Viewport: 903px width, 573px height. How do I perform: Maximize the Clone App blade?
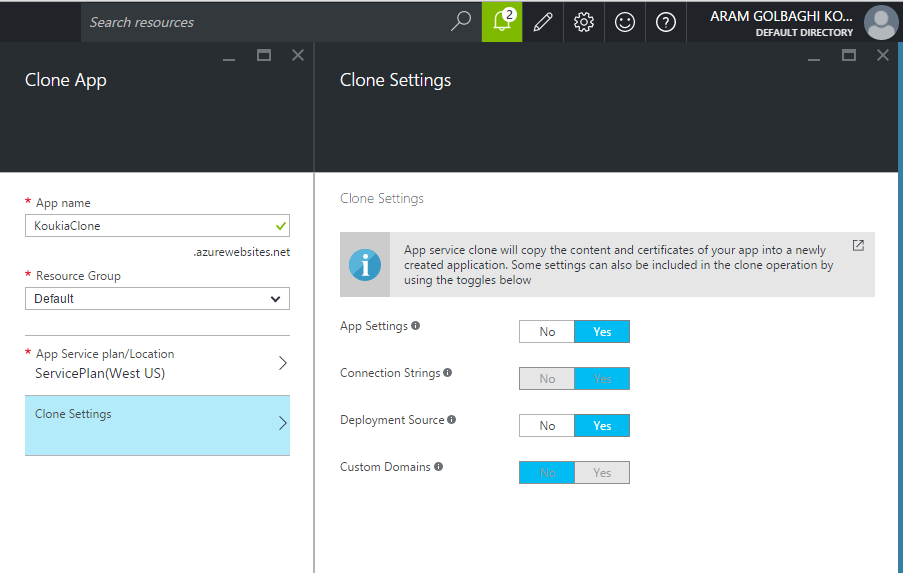[264, 55]
